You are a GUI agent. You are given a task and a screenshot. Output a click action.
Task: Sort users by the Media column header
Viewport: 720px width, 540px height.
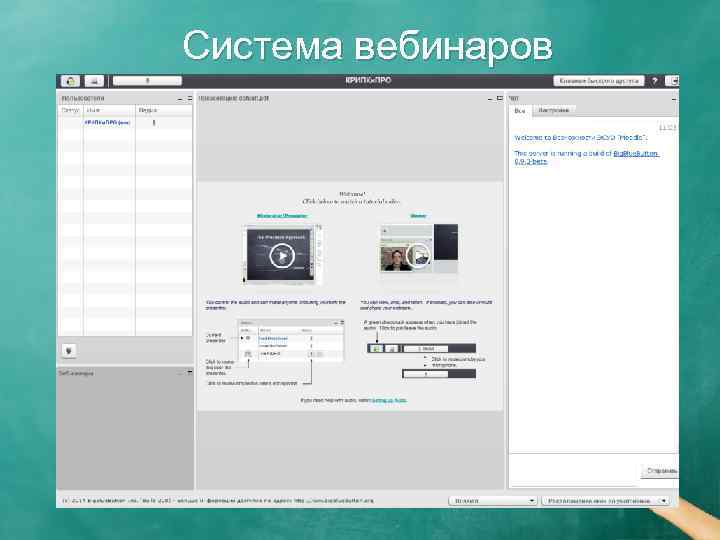pyautogui.click(x=164, y=110)
